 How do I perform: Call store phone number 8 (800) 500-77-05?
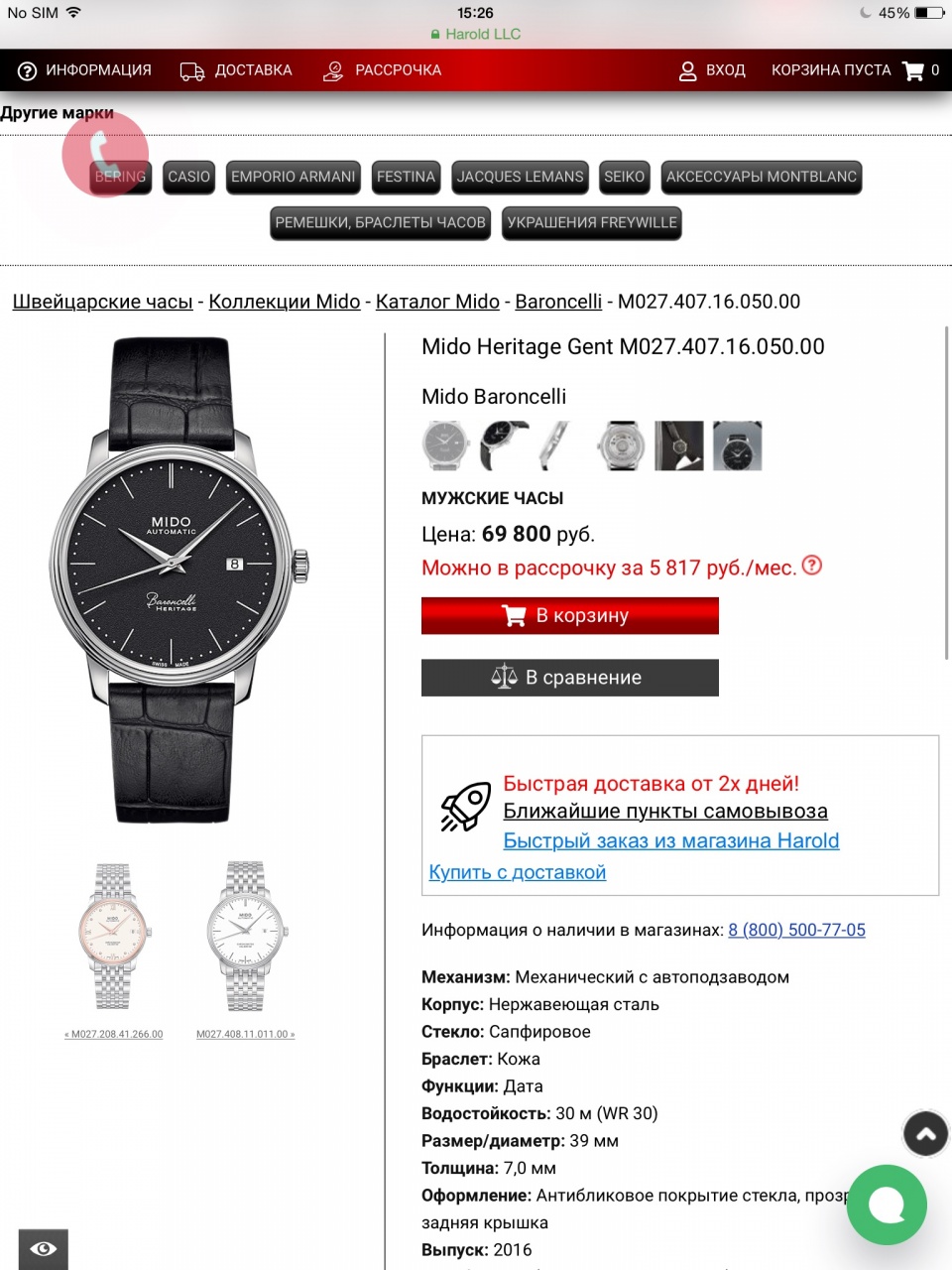click(797, 930)
